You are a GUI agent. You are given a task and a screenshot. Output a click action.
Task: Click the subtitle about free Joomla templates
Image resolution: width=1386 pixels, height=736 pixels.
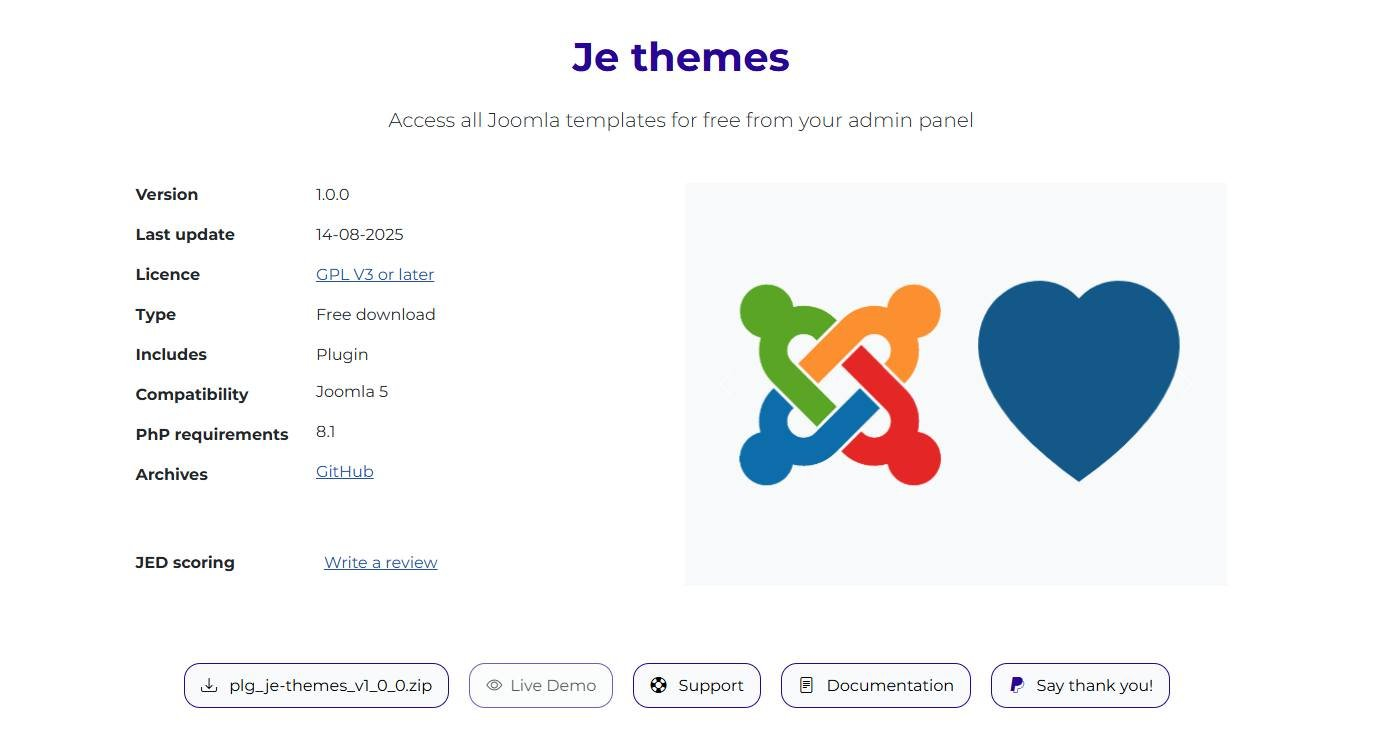pyautogui.click(x=681, y=121)
